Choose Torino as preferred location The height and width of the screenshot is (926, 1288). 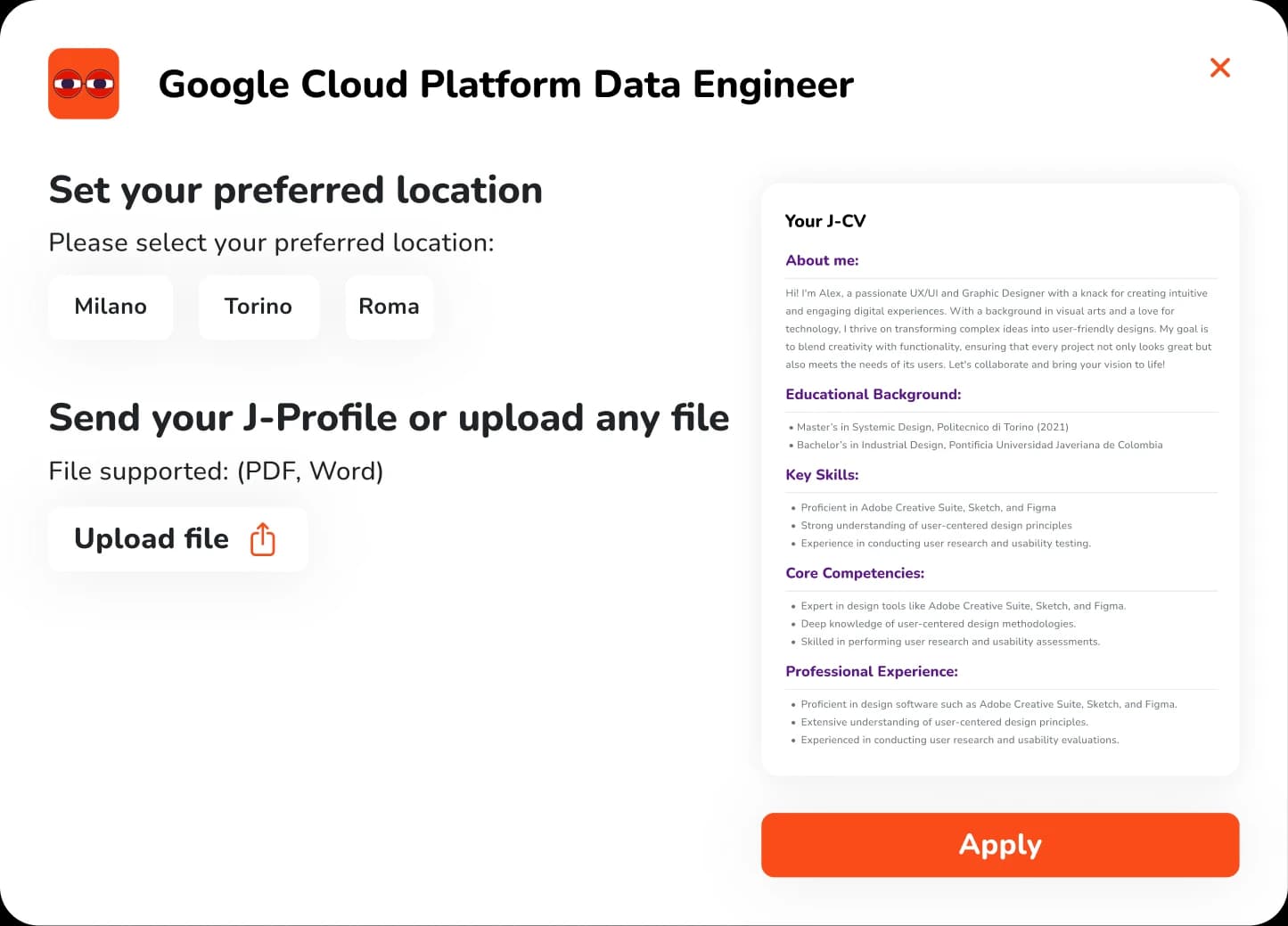click(x=258, y=307)
